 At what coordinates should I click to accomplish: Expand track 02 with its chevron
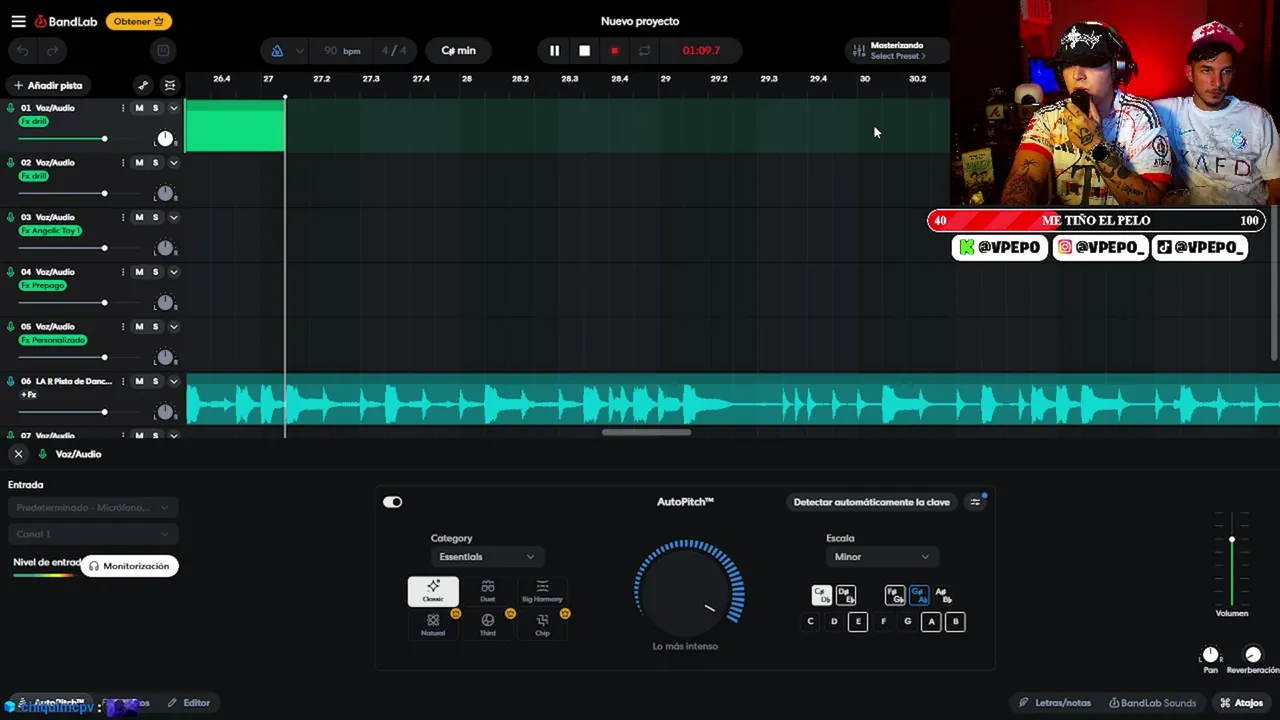point(173,162)
